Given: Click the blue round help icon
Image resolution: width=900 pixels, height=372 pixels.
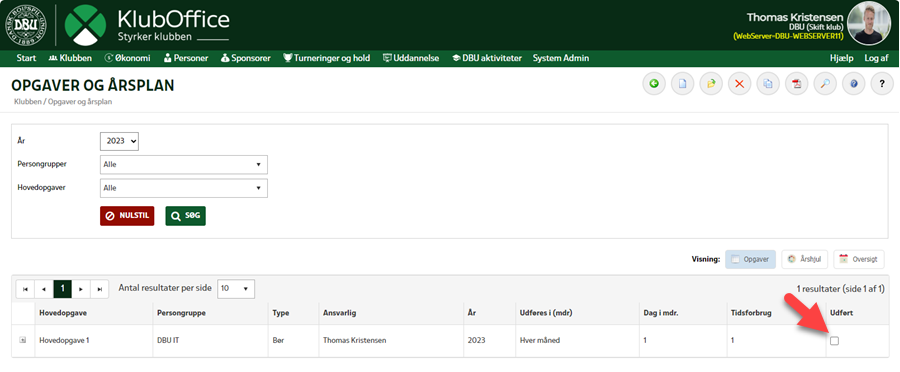Looking at the screenshot, I should pos(854,84).
